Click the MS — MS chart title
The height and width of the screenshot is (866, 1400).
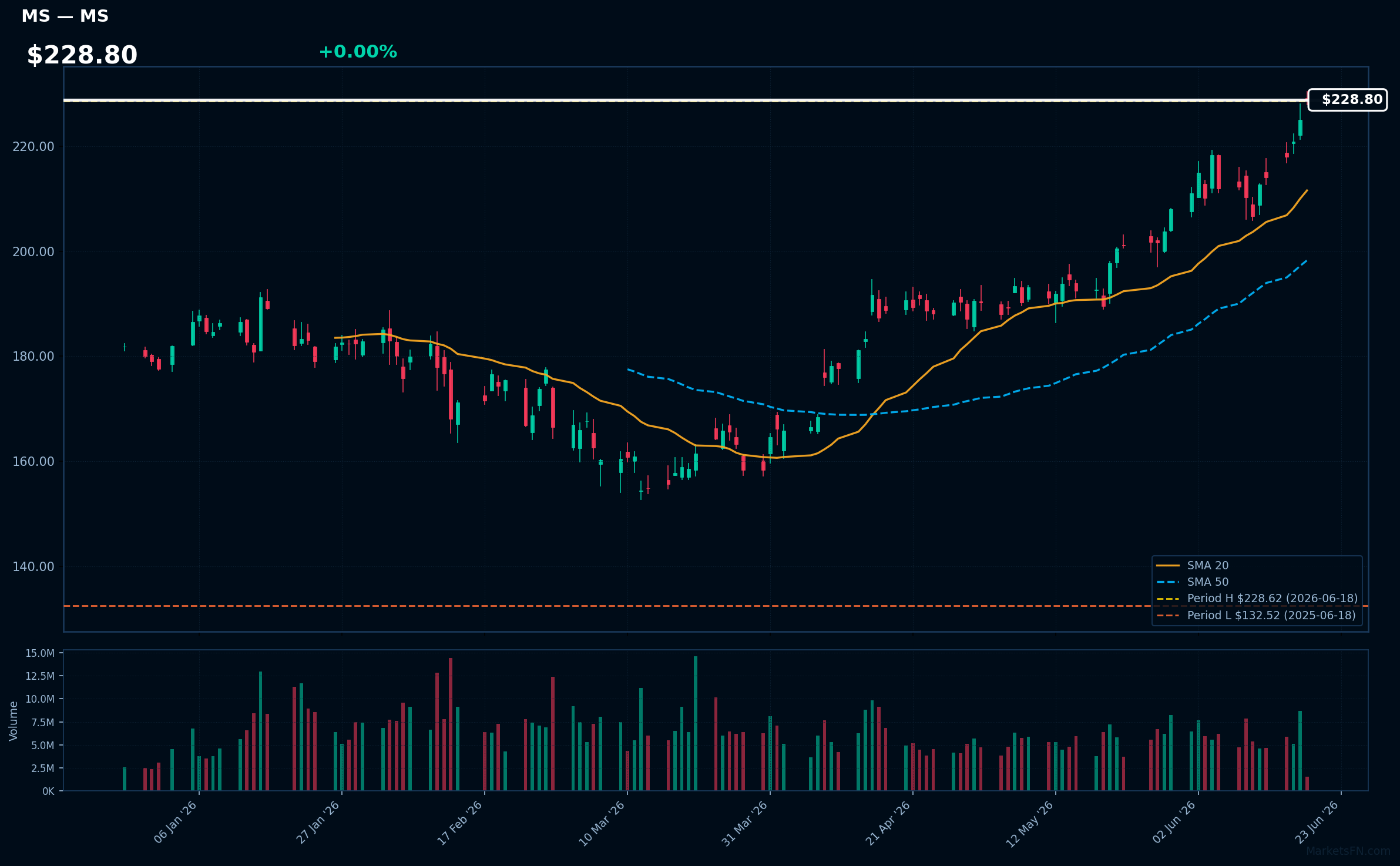click(65, 16)
